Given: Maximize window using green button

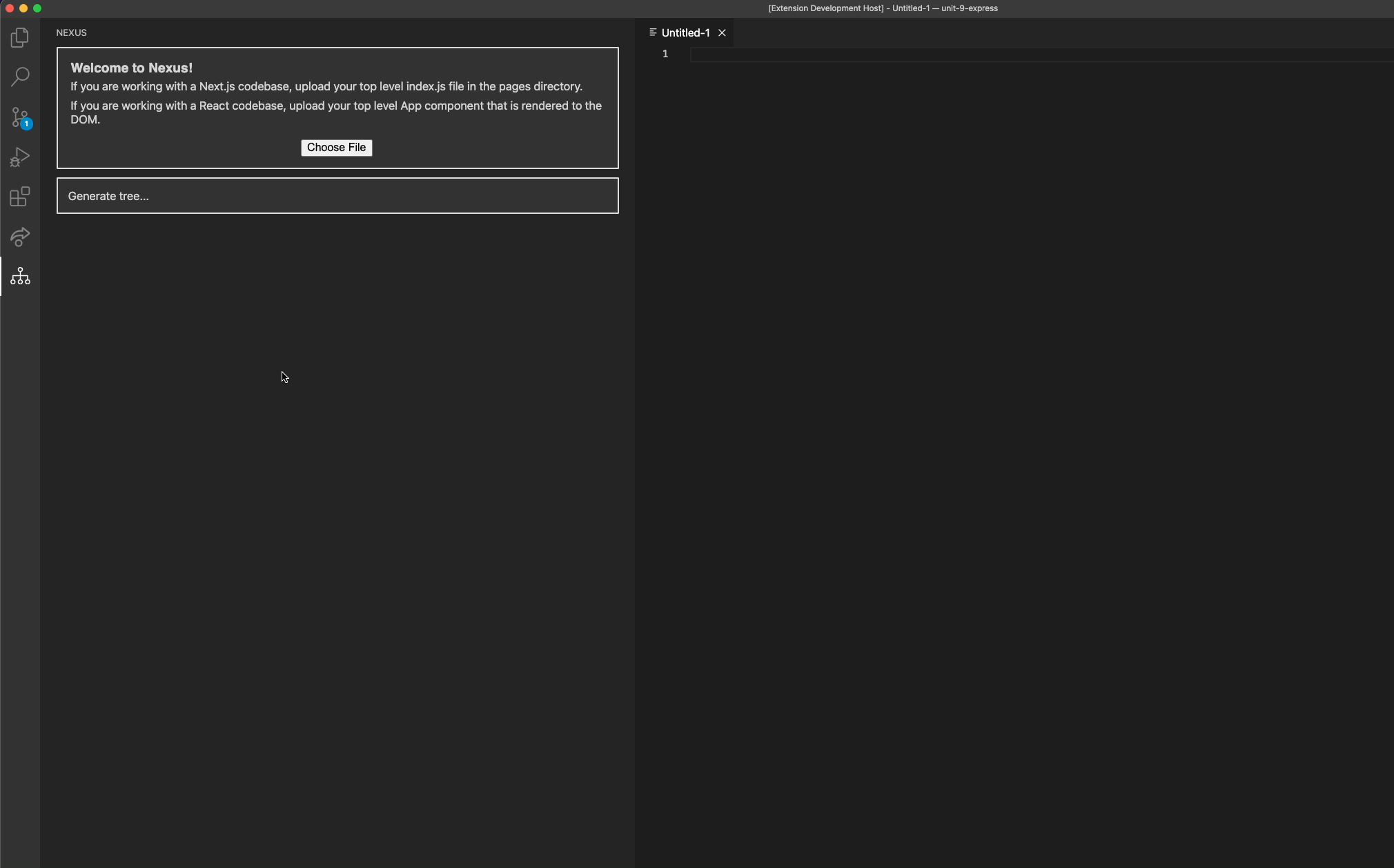Looking at the screenshot, I should click(37, 8).
